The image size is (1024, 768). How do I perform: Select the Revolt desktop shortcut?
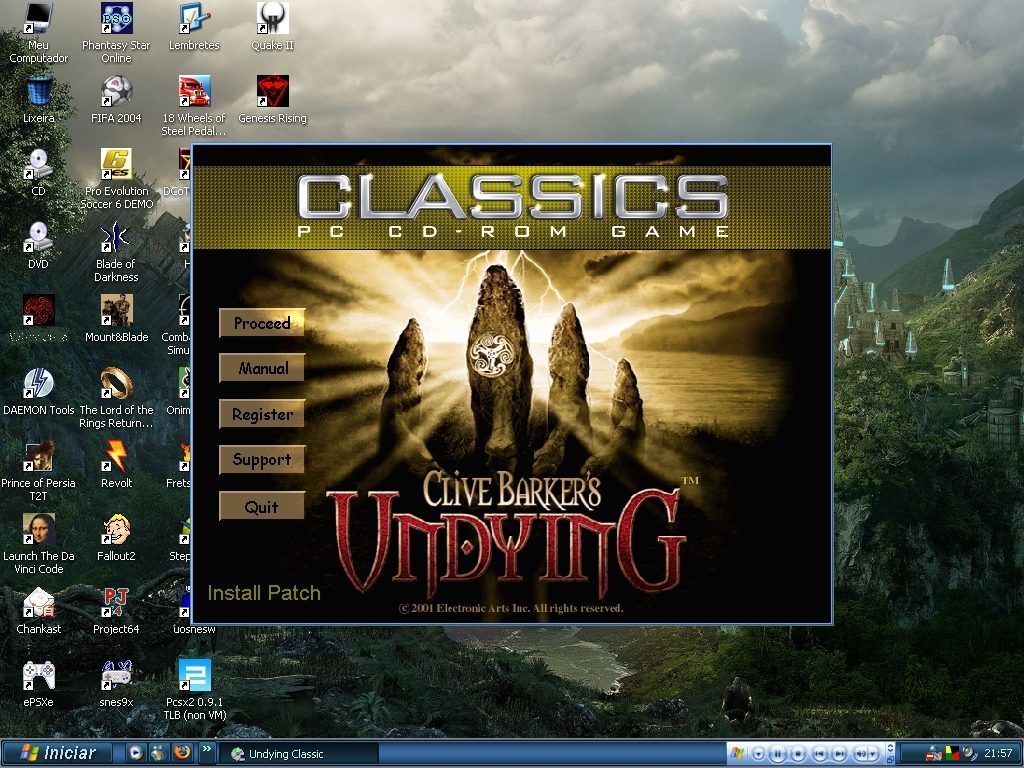tap(116, 464)
